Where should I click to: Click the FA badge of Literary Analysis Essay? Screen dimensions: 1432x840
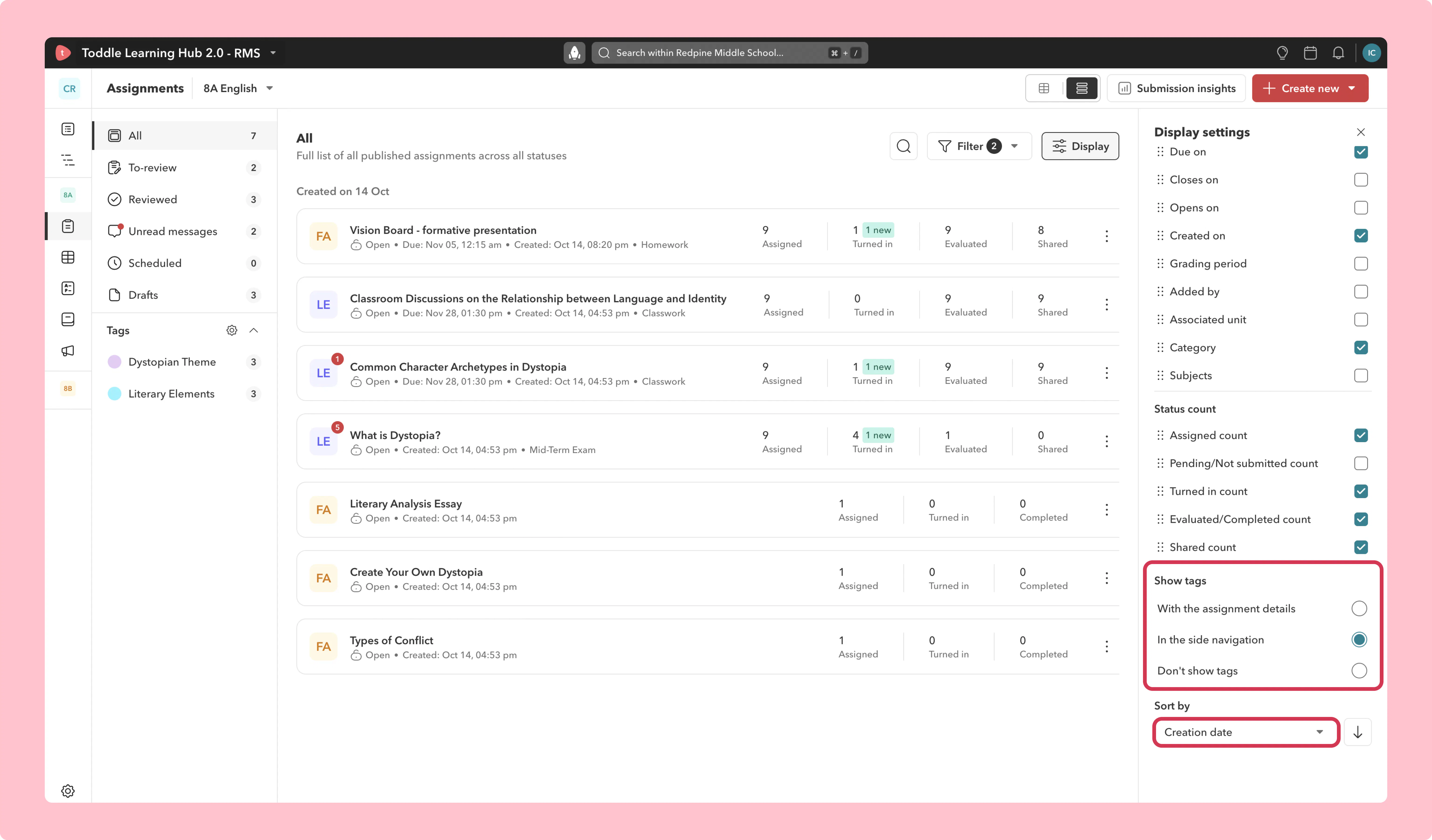point(323,510)
